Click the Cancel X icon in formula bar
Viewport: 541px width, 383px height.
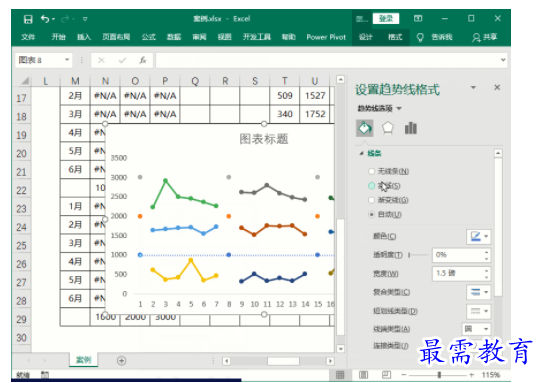101,60
